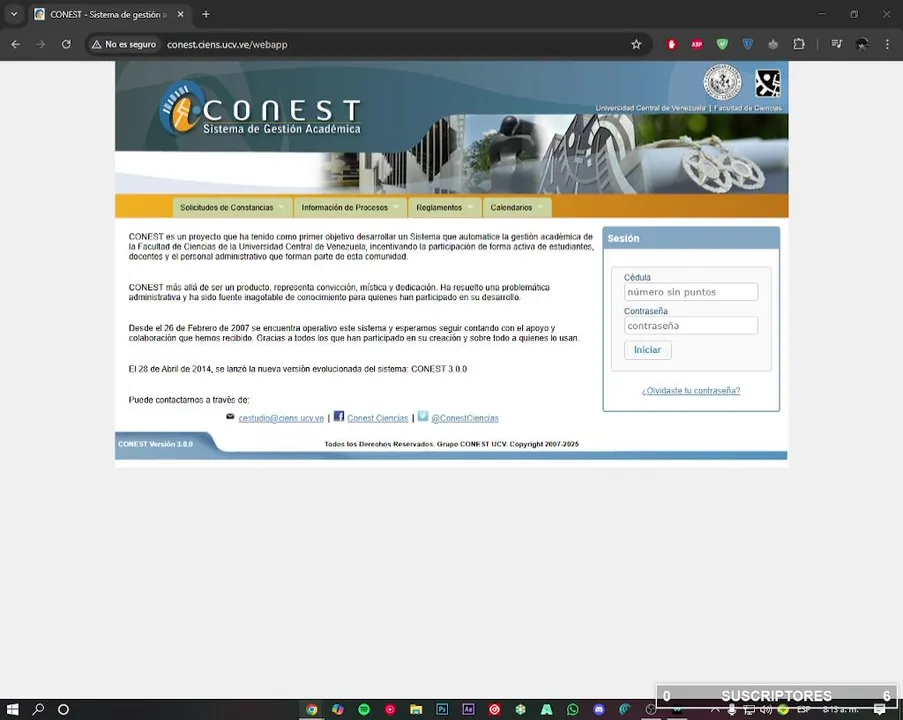903x720 pixels.
Task: Open the Reglamentos menu
Action: 445,207
